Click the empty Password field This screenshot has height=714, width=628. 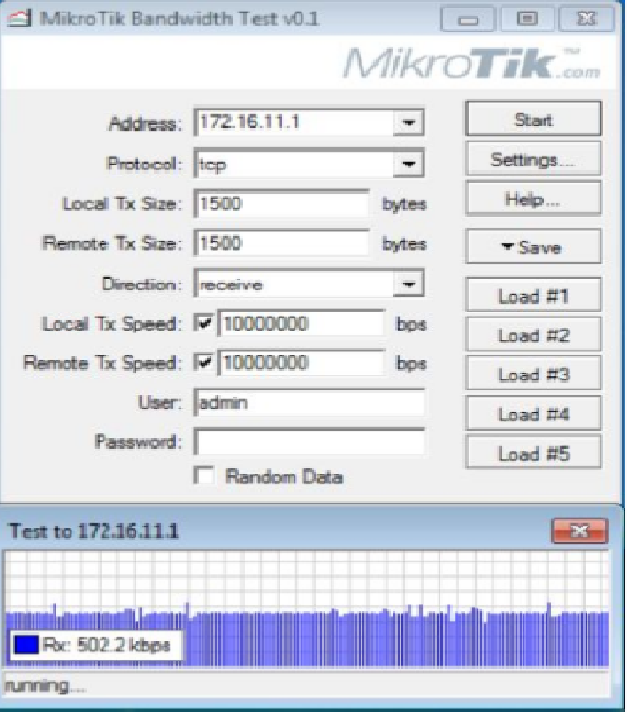(x=309, y=441)
